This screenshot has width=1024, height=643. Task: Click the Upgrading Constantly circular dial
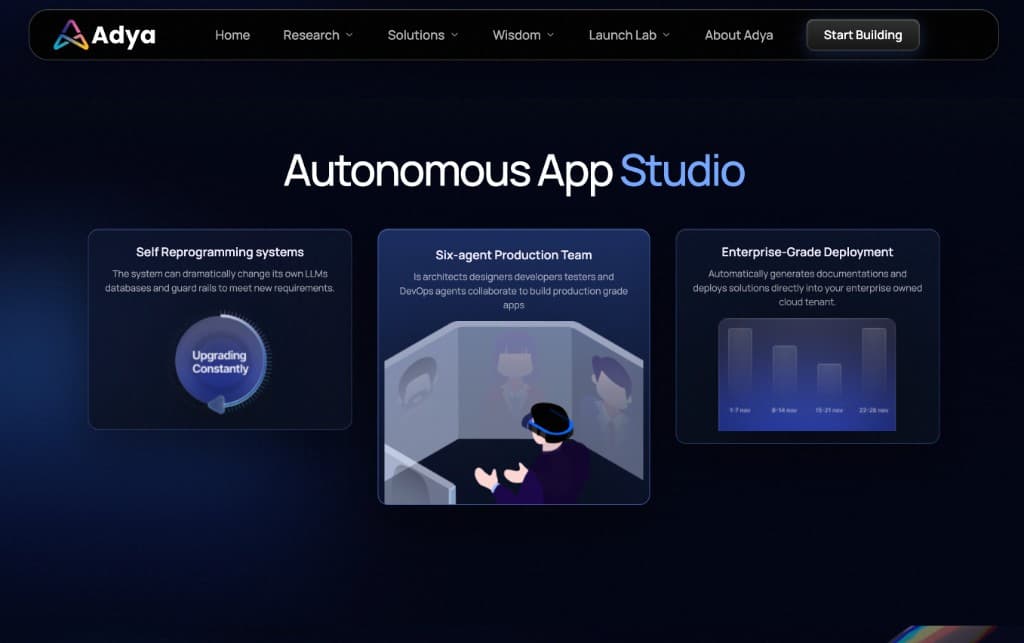point(222,362)
